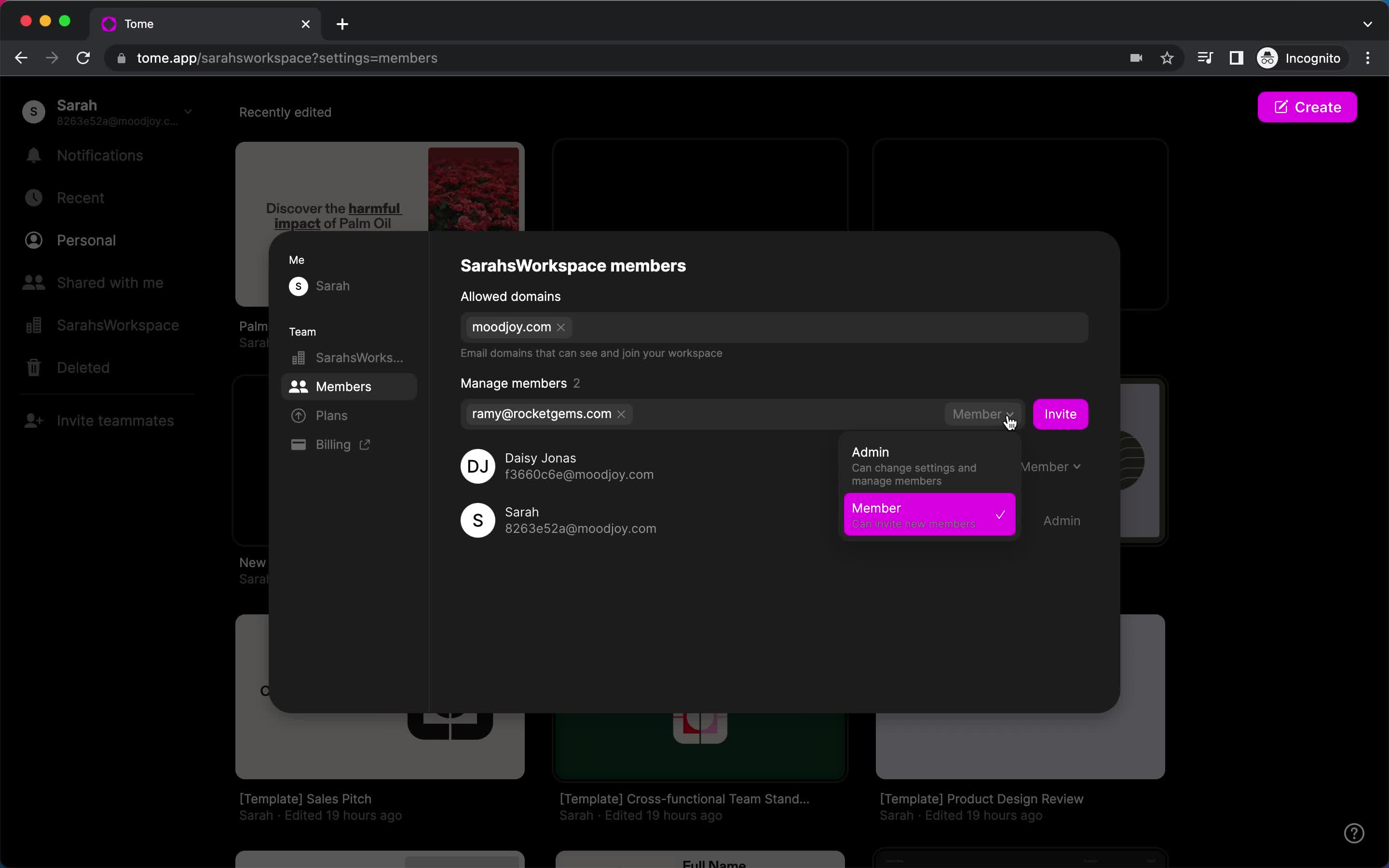This screenshot has width=1389, height=868.
Task: Click the Deleted section icon
Action: click(33, 367)
